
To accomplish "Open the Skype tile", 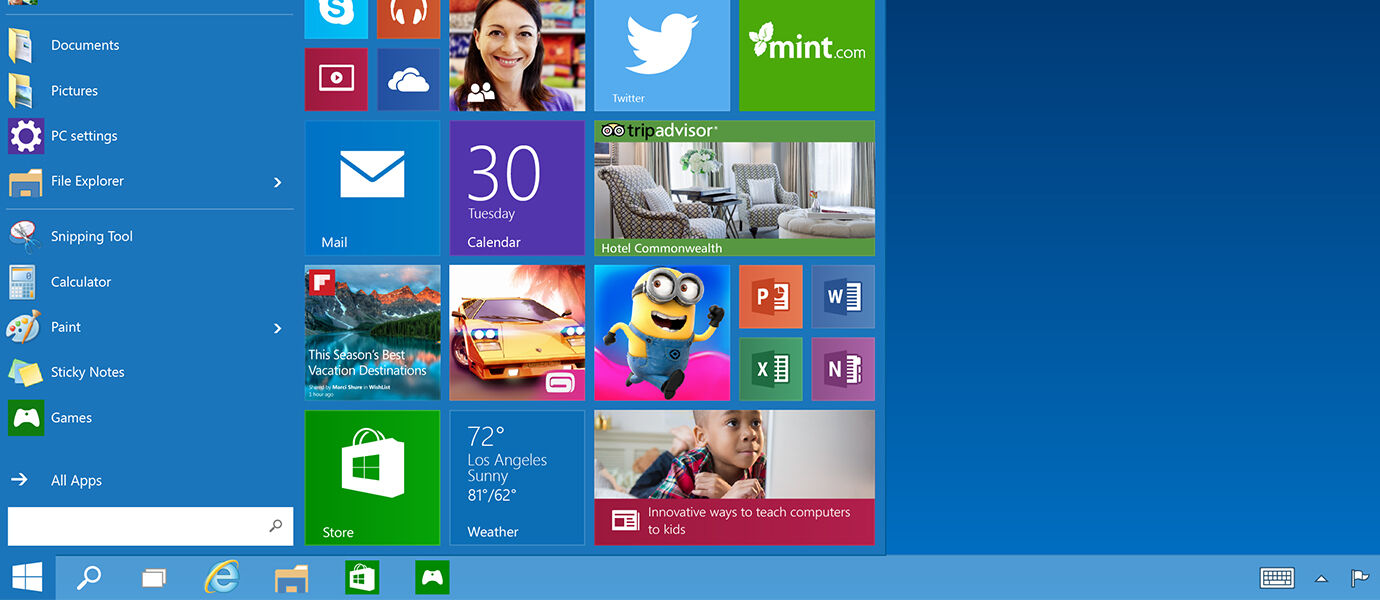I will coord(336,19).
